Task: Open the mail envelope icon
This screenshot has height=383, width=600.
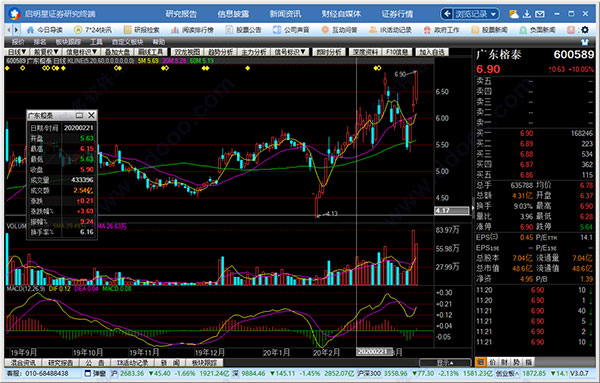Action: point(540,14)
